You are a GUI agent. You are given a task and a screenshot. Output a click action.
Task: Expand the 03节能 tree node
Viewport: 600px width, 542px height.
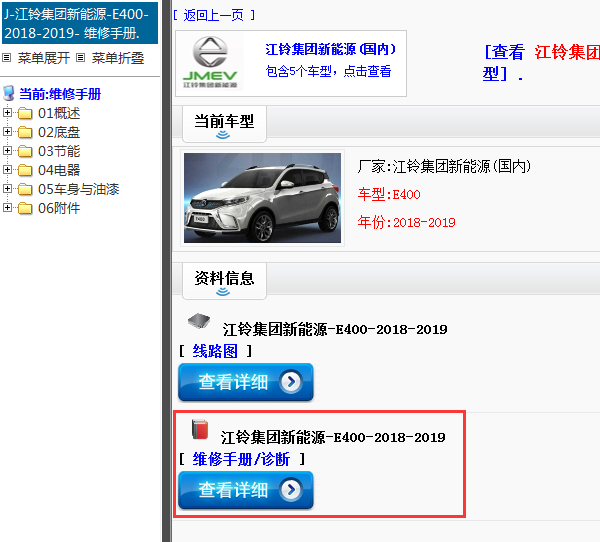[x=7, y=150]
